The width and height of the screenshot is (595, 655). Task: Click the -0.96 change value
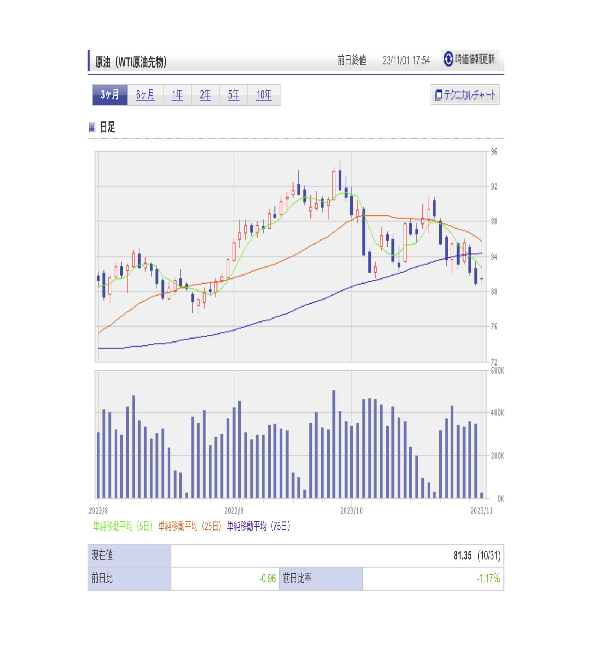267,579
